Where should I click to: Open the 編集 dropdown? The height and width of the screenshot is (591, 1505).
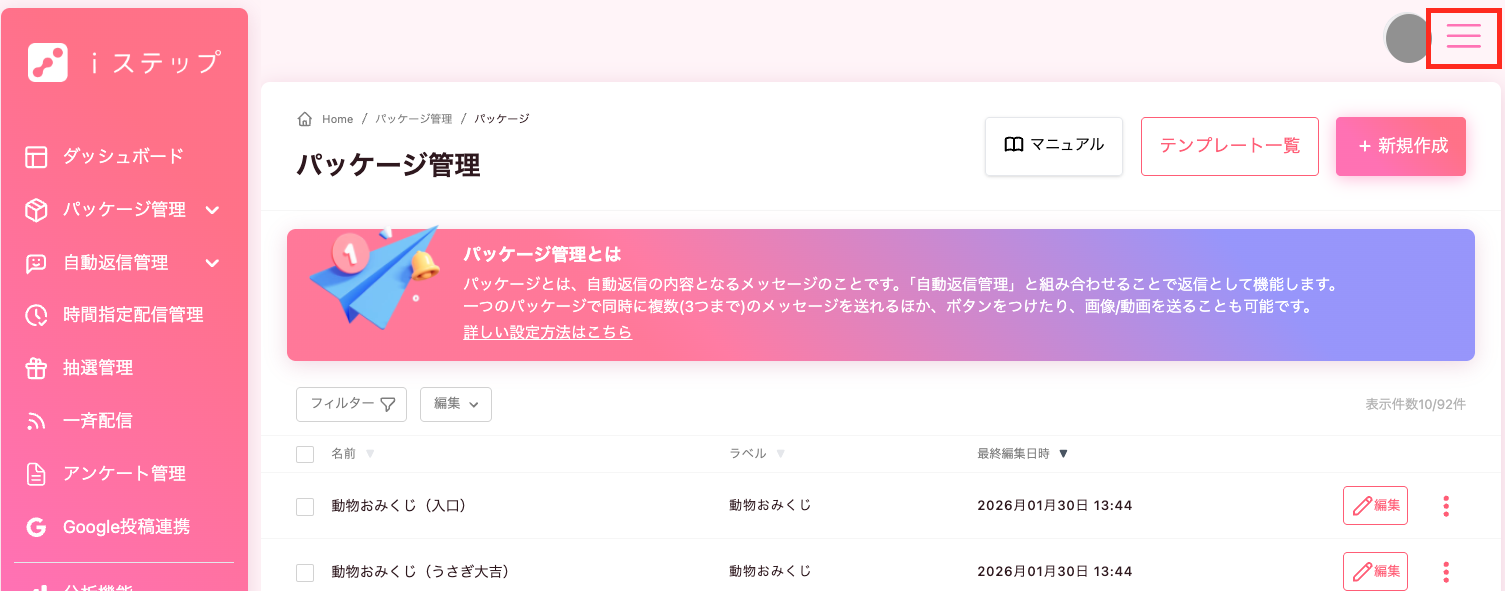pyautogui.click(x=456, y=404)
